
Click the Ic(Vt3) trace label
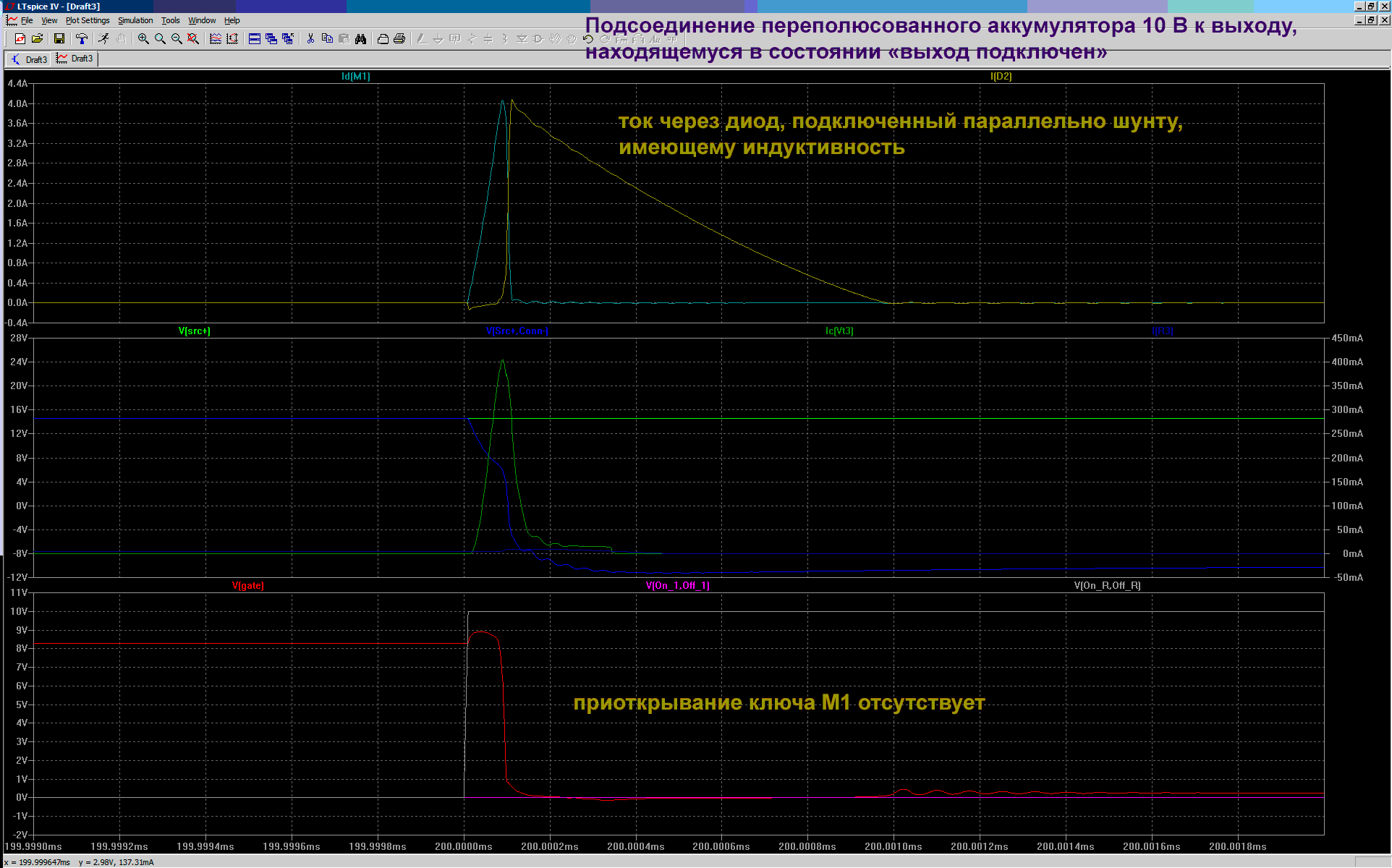click(839, 331)
